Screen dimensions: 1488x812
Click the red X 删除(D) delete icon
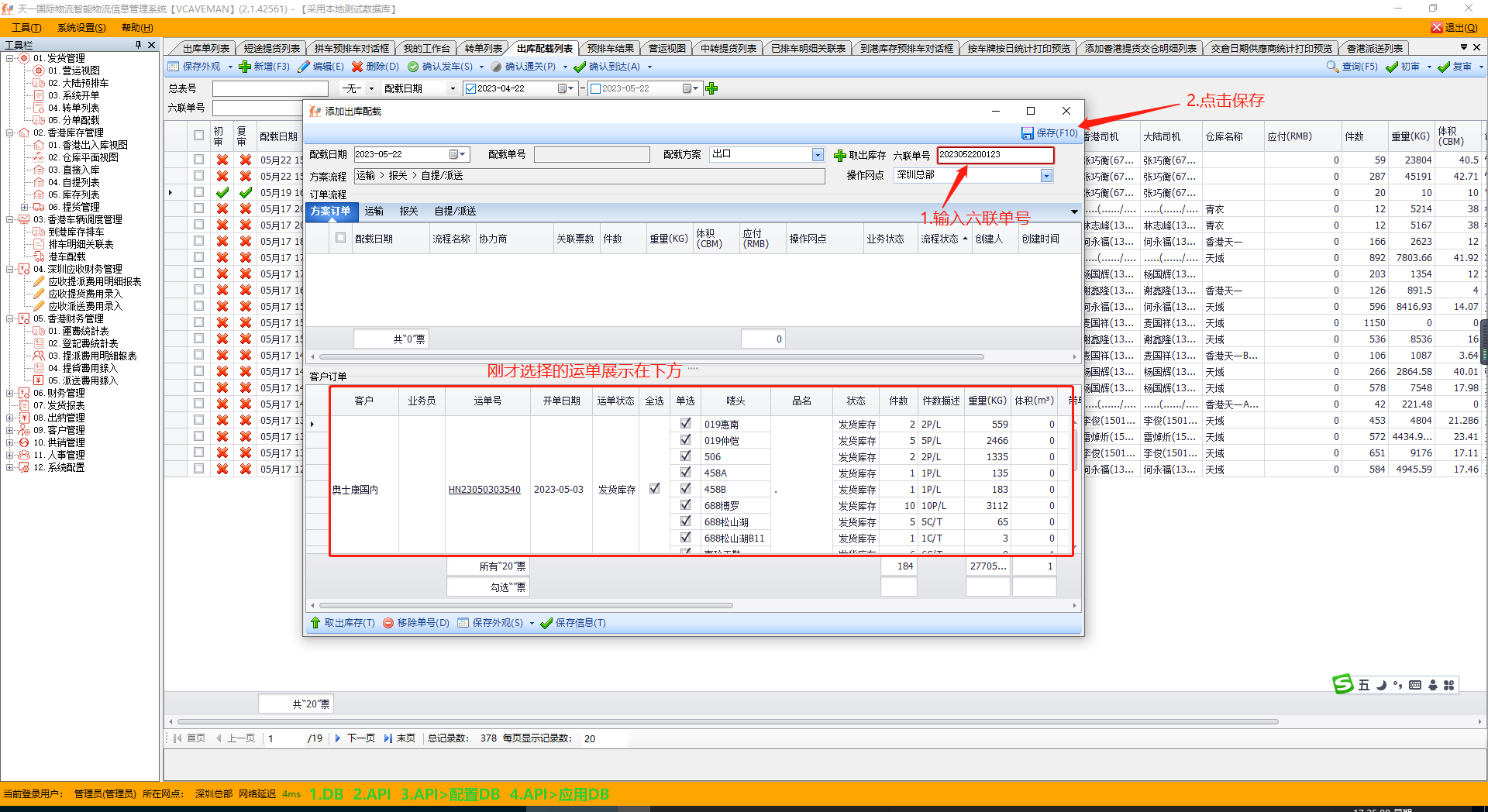(357, 67)
